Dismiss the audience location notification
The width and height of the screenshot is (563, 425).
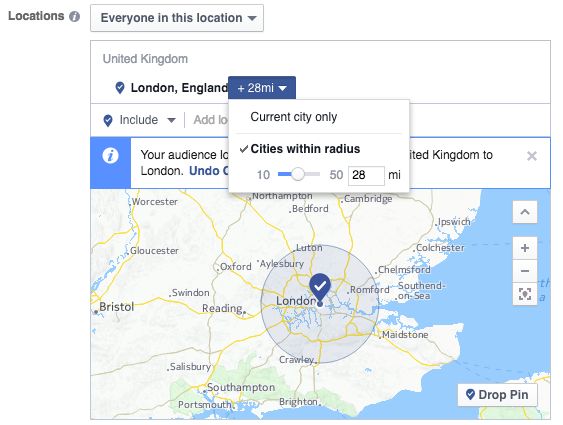tap(531, 156)
